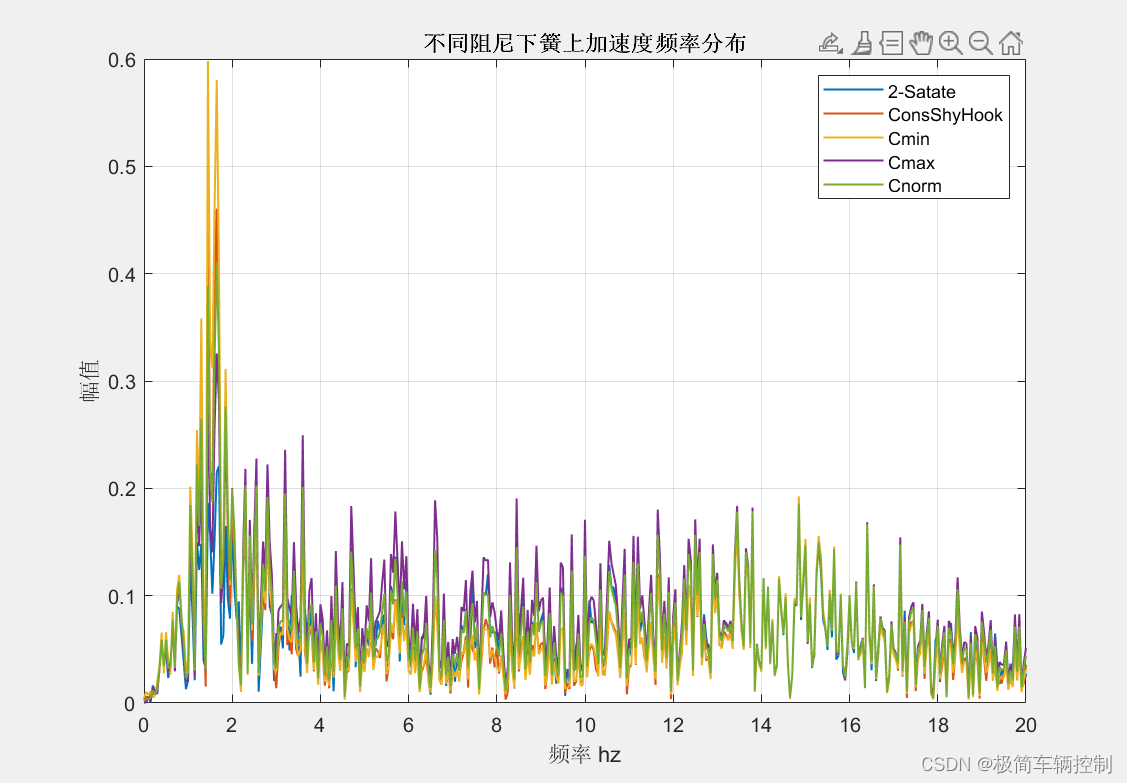Screen dimensions: 1127x783
Task: Click the yellow Cmin line sample in legend
Action: 852,137
